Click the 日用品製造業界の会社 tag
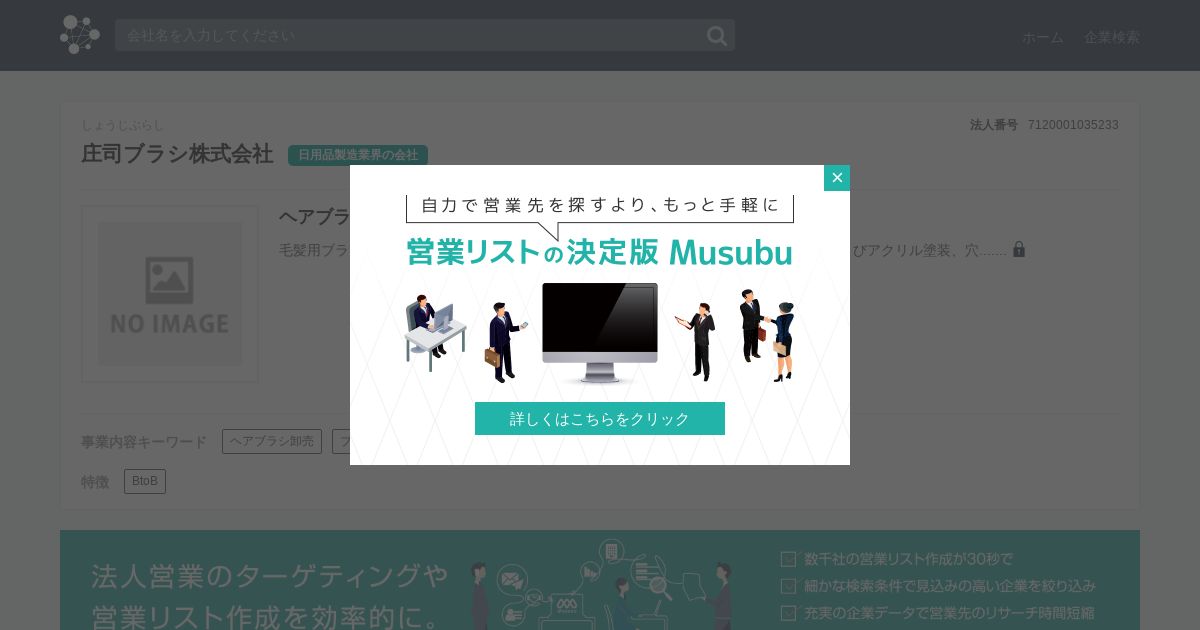Image resolution: width=1200 pixels, height=630 pixels. [358, 155]
